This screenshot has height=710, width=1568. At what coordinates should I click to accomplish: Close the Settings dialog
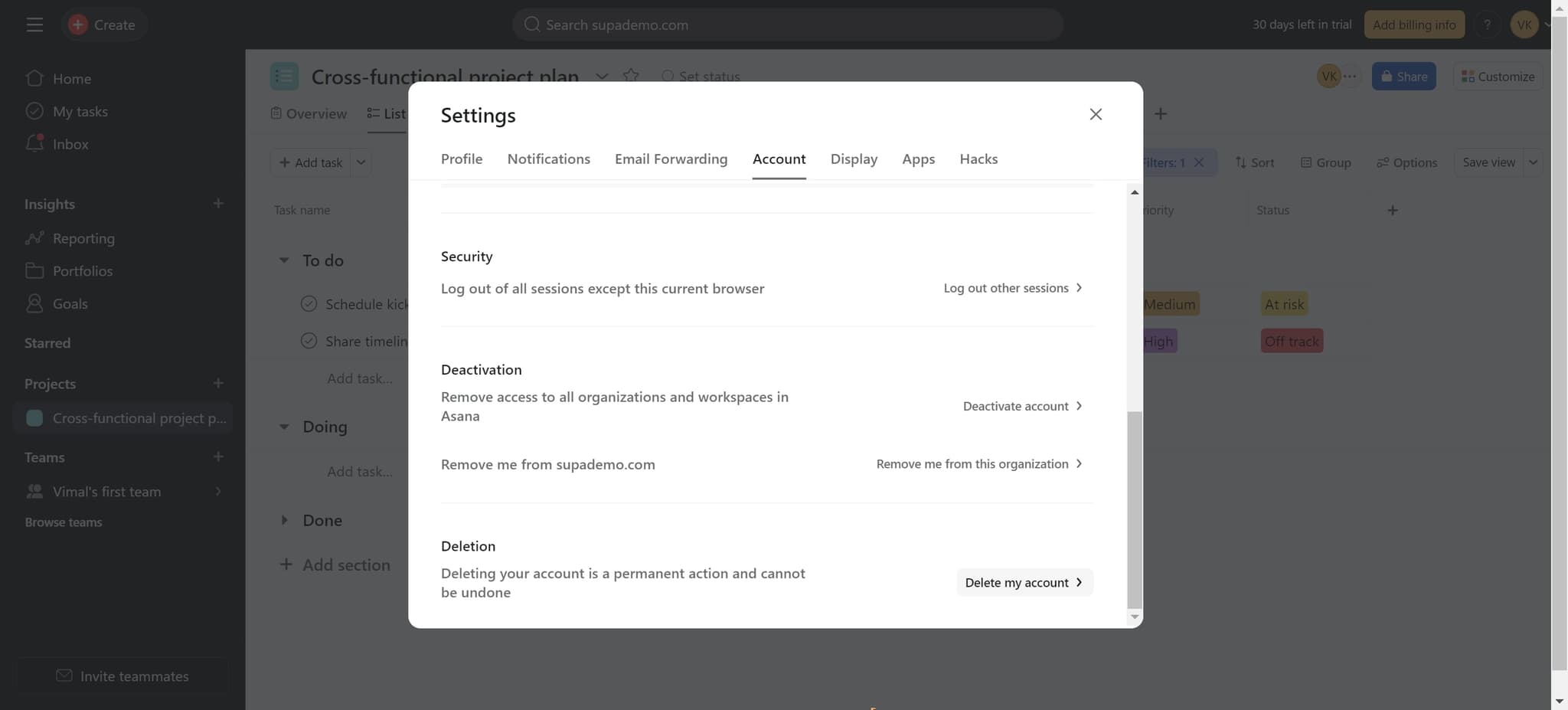point(1096,114)
